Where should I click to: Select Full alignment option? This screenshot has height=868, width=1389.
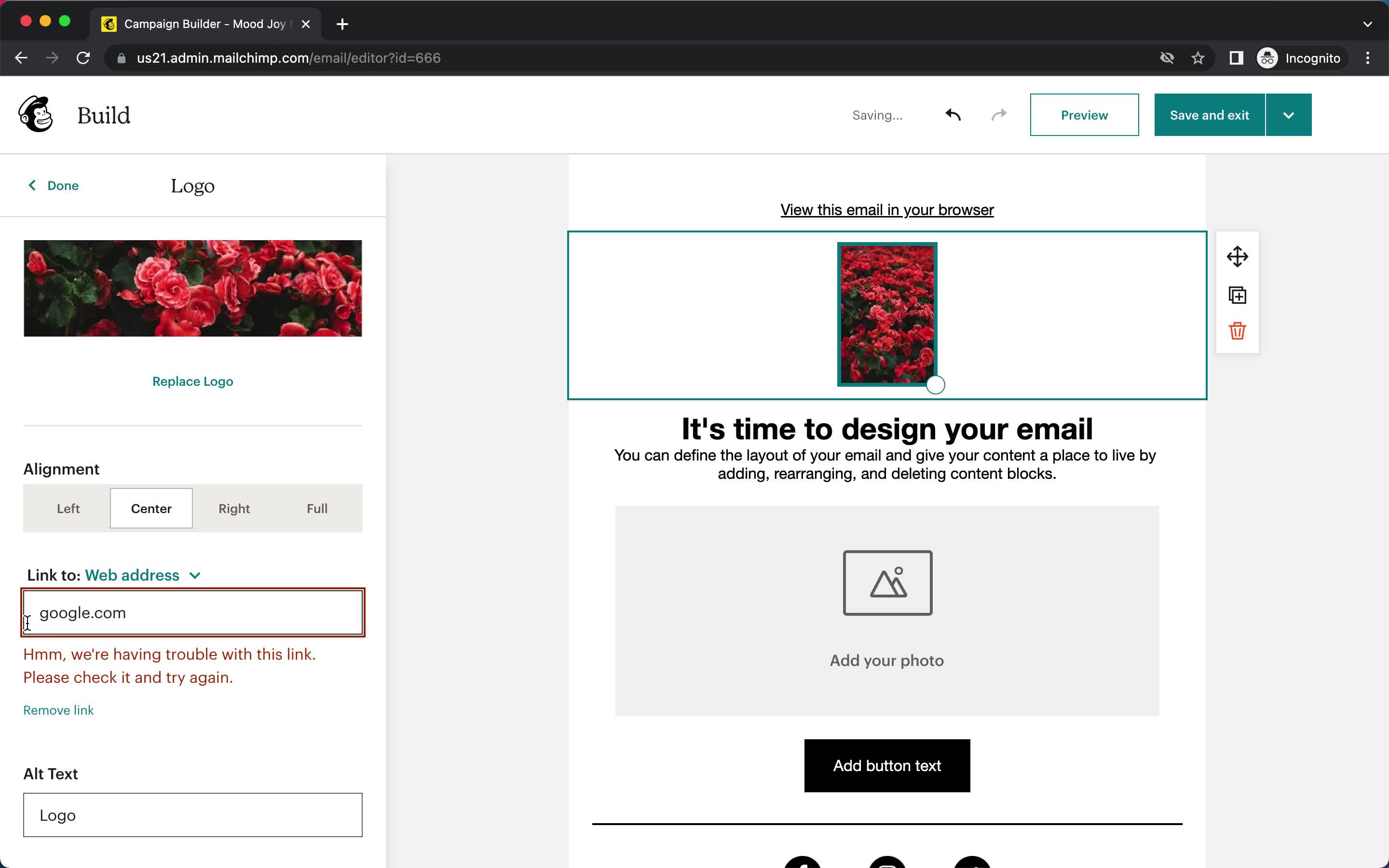click(317, 508)
